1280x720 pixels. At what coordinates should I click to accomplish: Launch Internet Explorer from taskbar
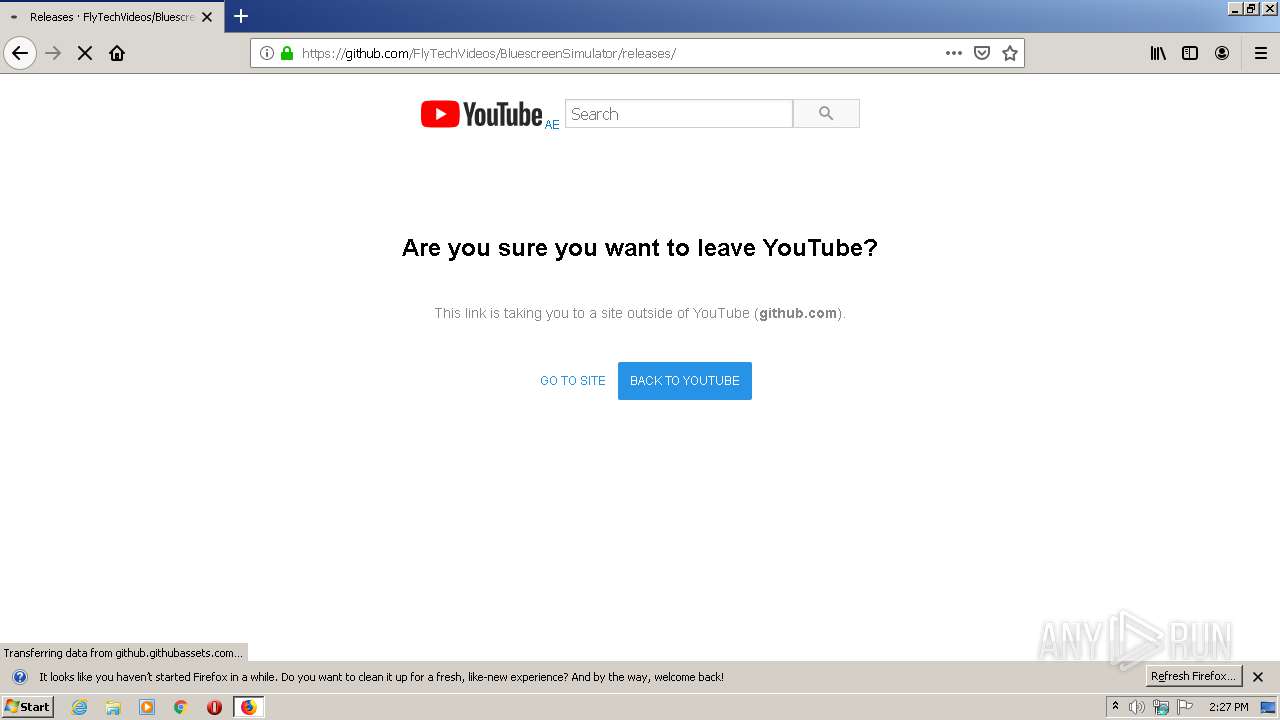pos(79,707)
